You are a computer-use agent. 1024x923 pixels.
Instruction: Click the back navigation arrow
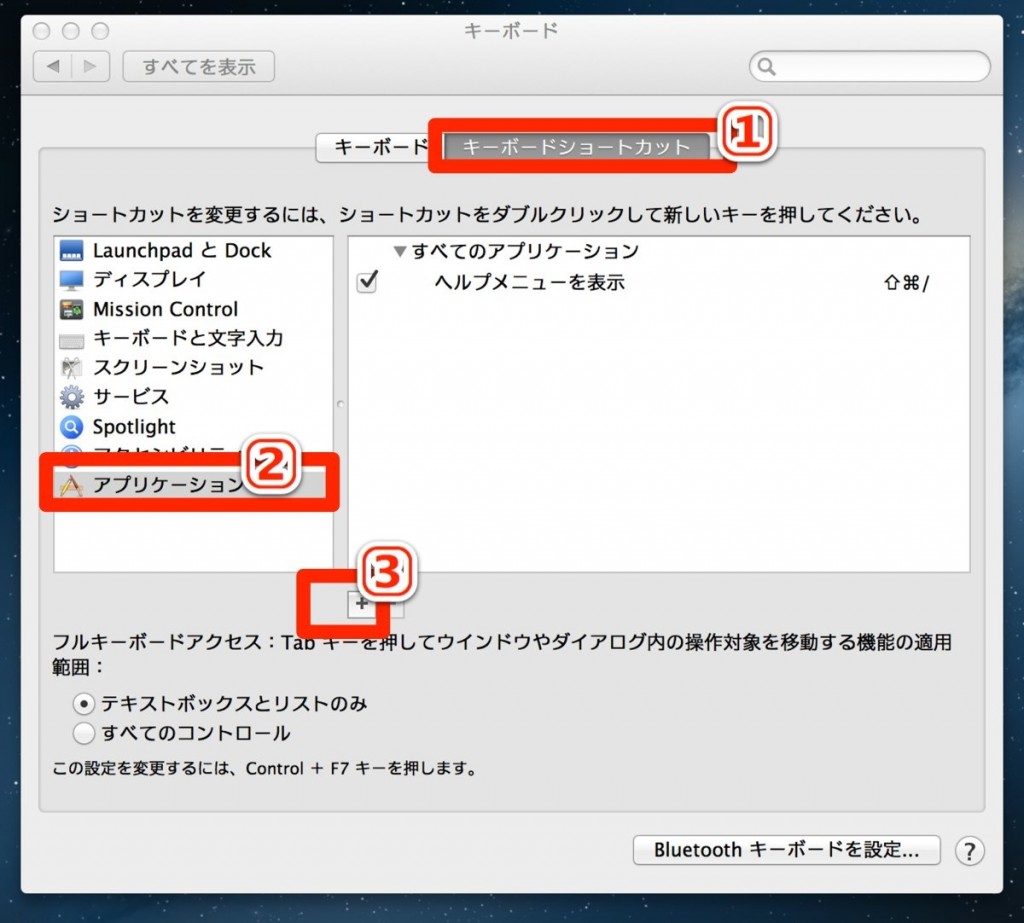point(52,67)
